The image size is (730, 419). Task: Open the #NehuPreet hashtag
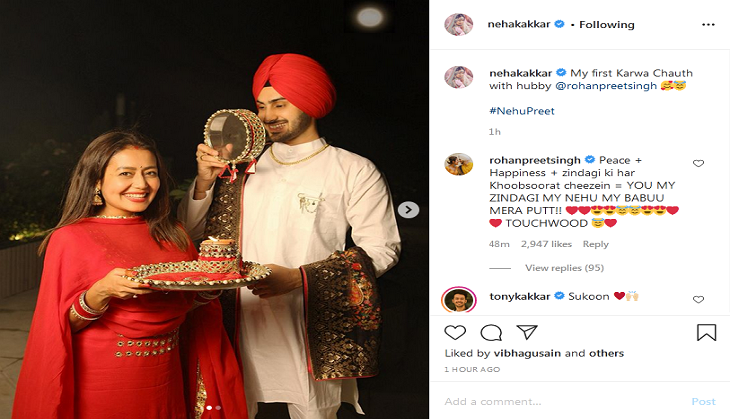tap(522, 111)
